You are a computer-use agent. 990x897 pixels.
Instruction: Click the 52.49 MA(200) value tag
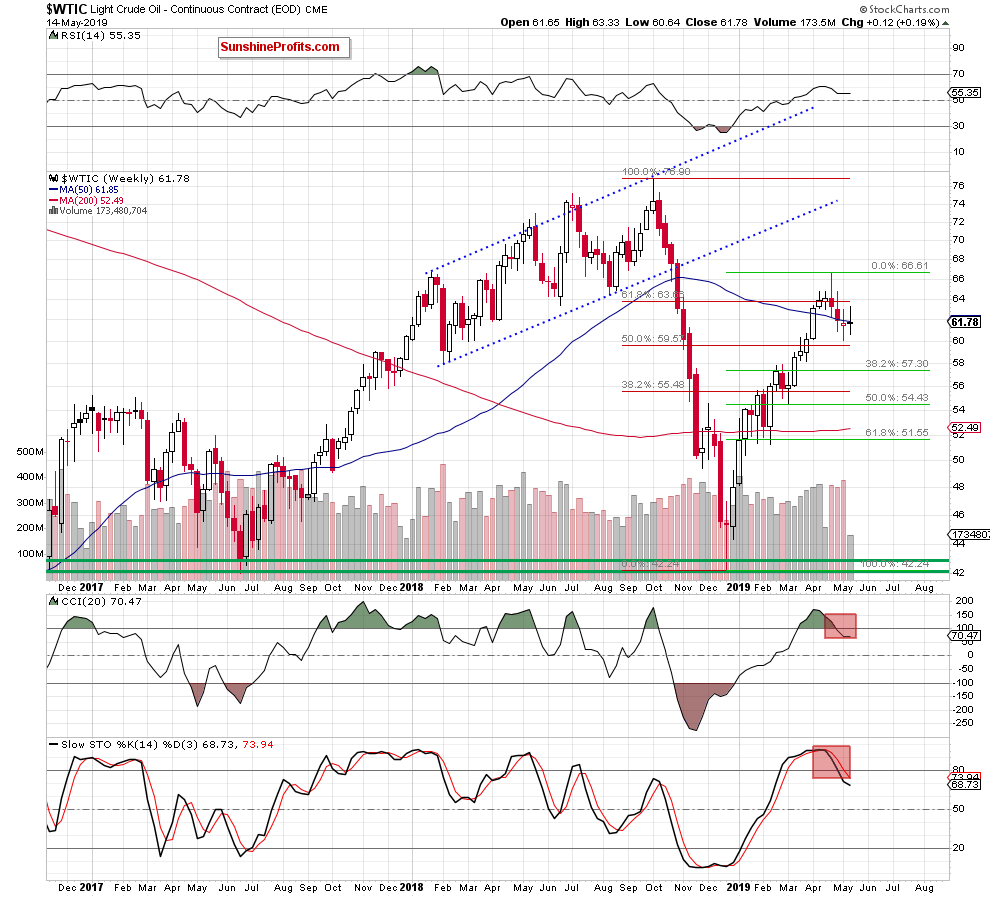tap(965, 427)
